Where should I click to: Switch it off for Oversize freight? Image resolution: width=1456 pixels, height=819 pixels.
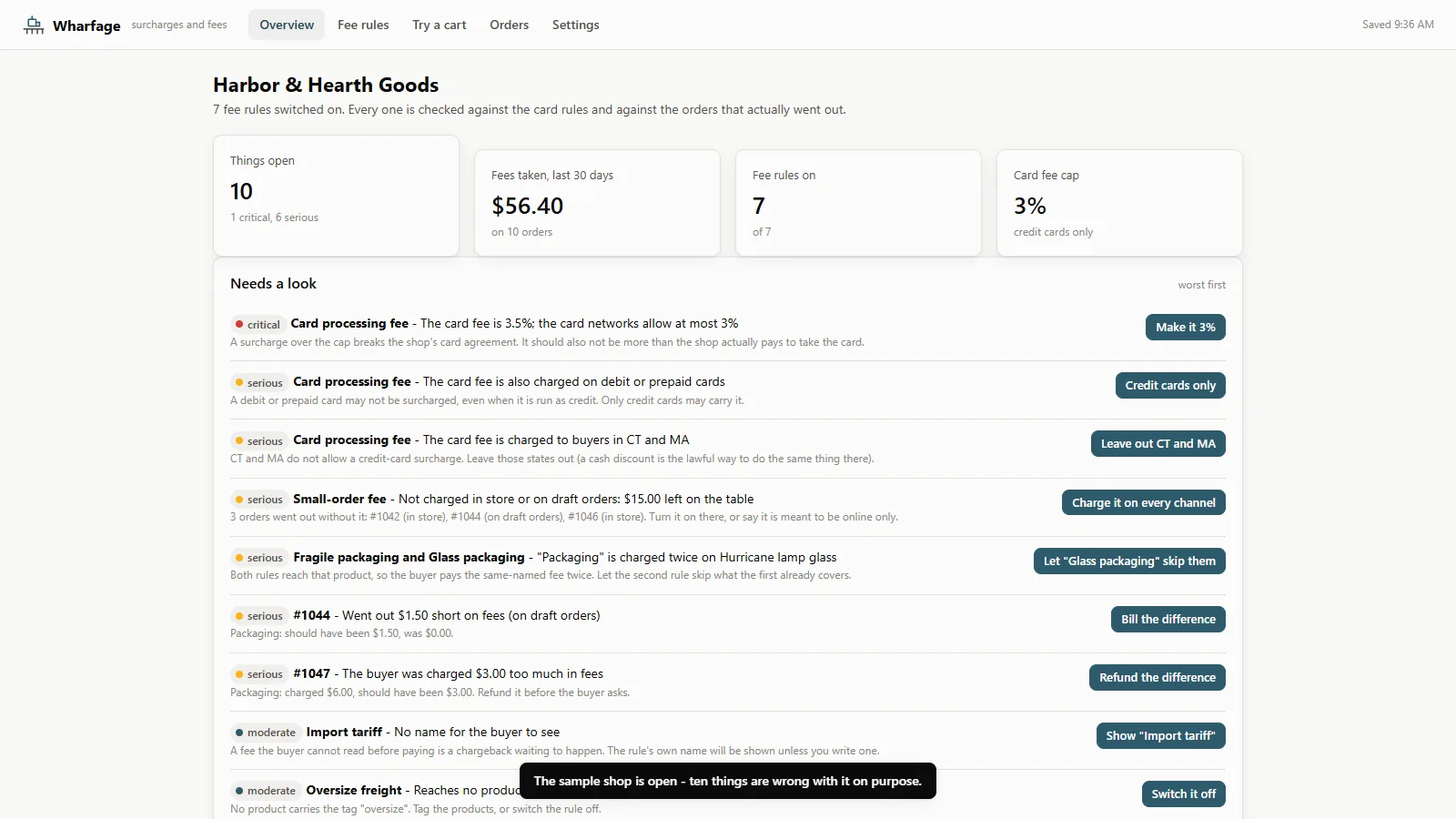(1183, 794)
